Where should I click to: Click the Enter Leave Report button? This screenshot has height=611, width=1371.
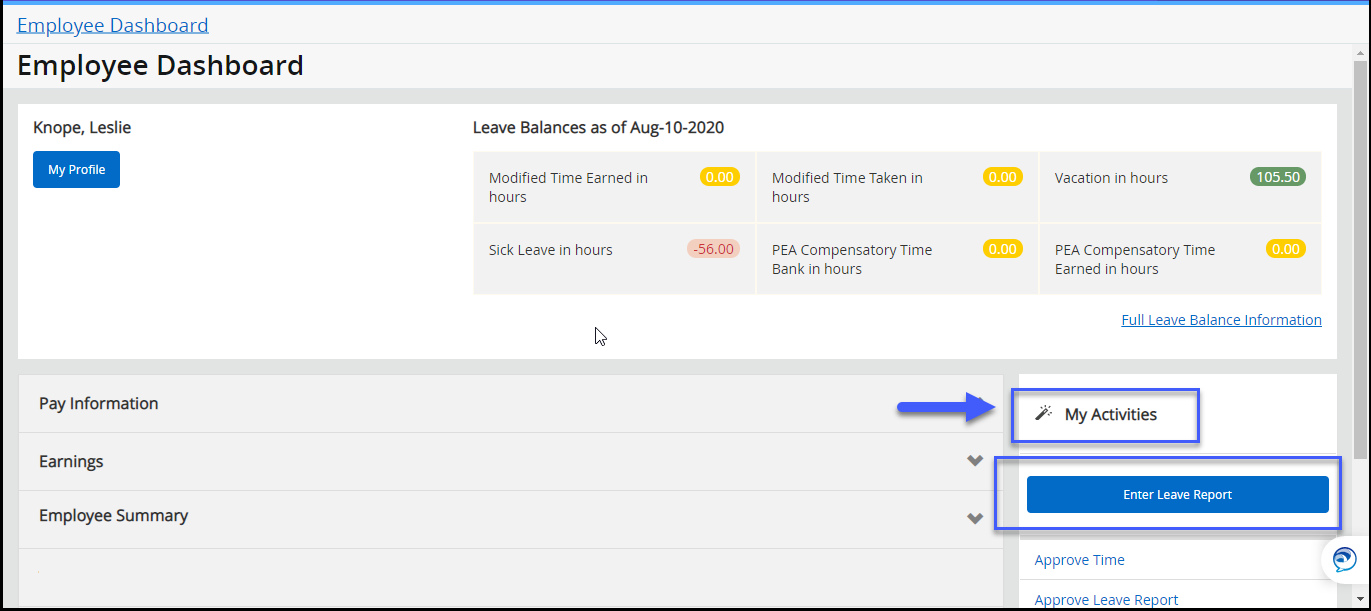click(x=1177, y=493)
